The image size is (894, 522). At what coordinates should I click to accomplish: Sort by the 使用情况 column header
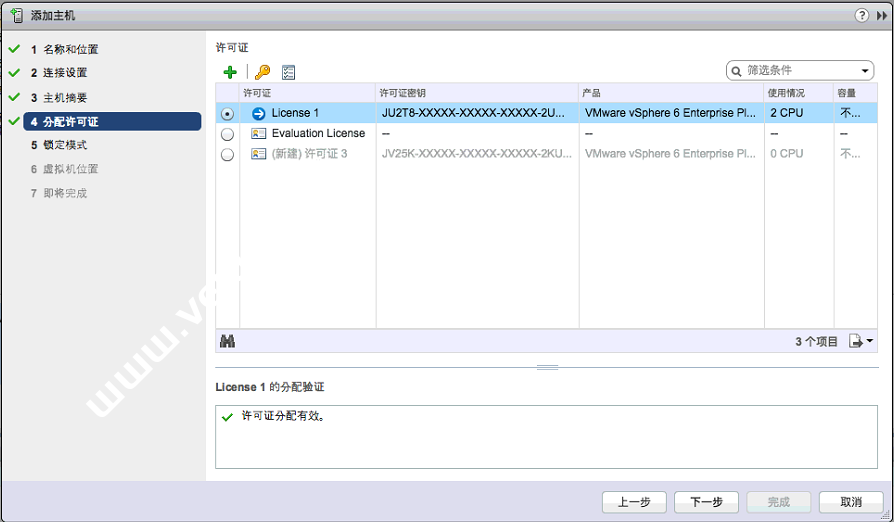[799, 93]
